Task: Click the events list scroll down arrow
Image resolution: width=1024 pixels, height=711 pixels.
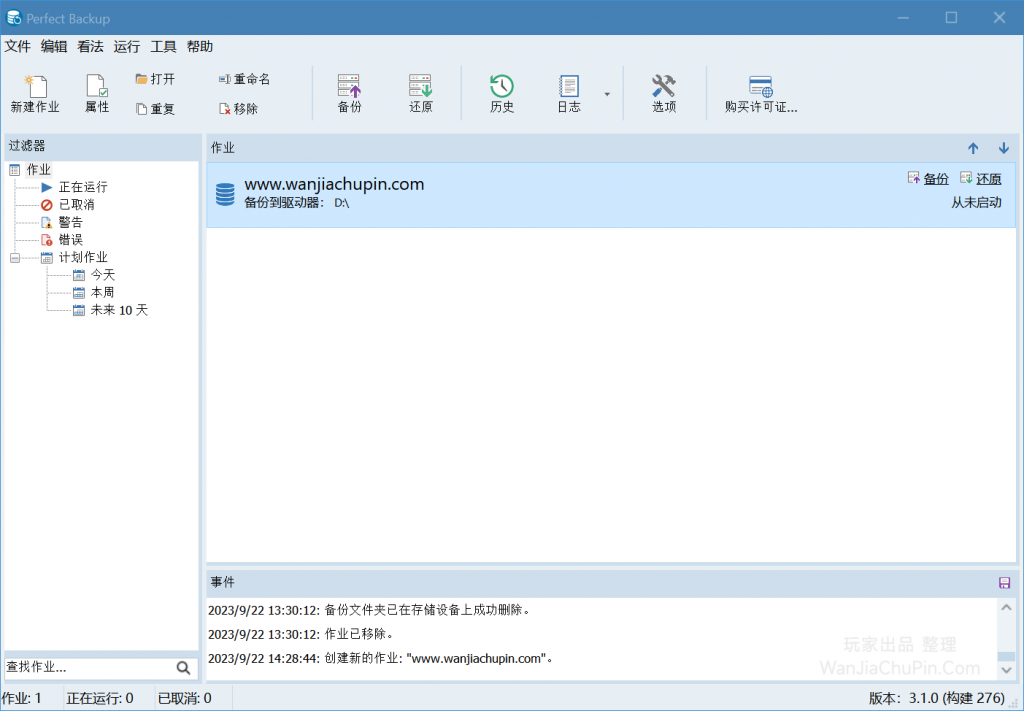Action: point(1006,671)
